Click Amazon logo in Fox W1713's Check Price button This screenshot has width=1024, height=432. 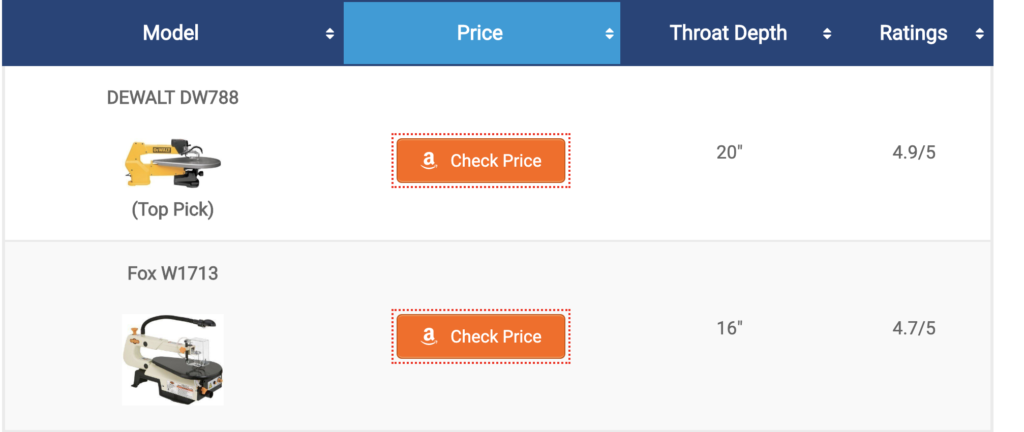click(429, 337)
